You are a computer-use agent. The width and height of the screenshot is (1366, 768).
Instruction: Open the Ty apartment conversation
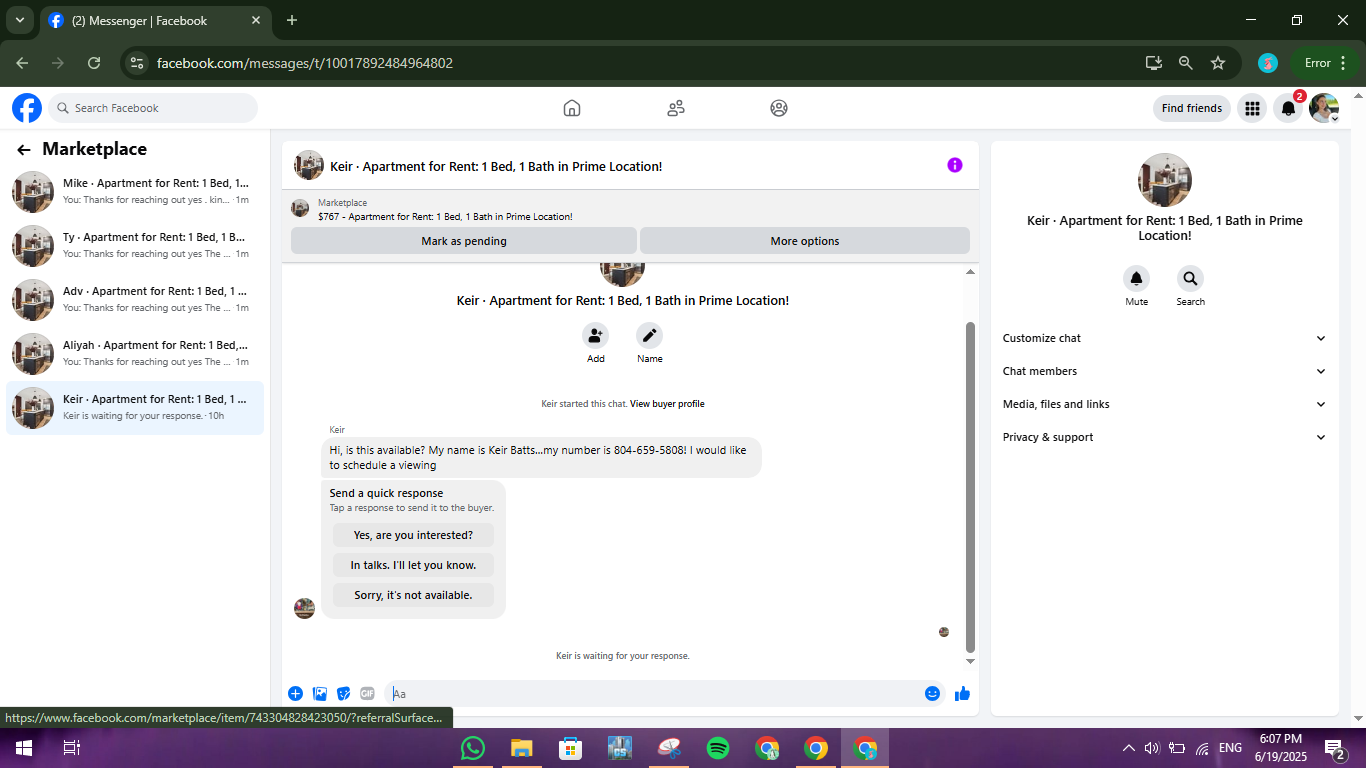point(135,246)
